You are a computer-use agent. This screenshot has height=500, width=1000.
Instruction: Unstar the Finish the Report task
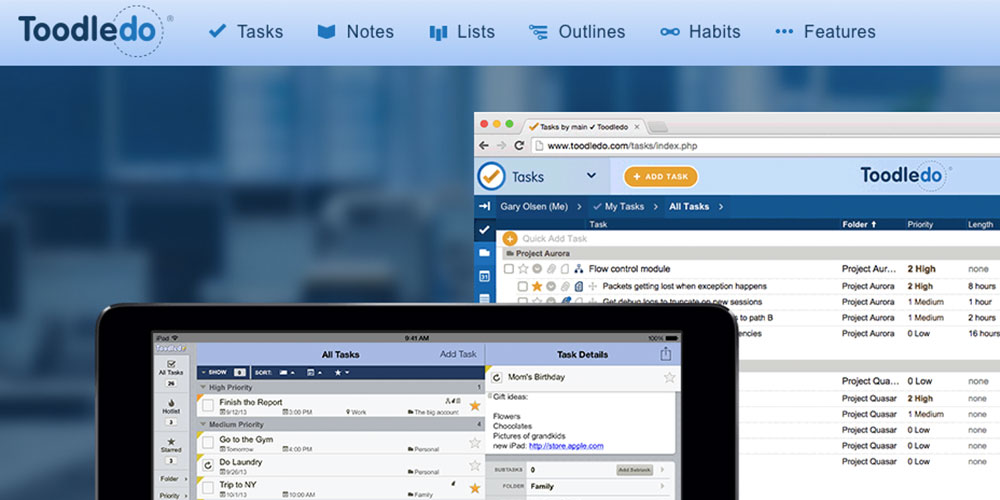point(474,406)
